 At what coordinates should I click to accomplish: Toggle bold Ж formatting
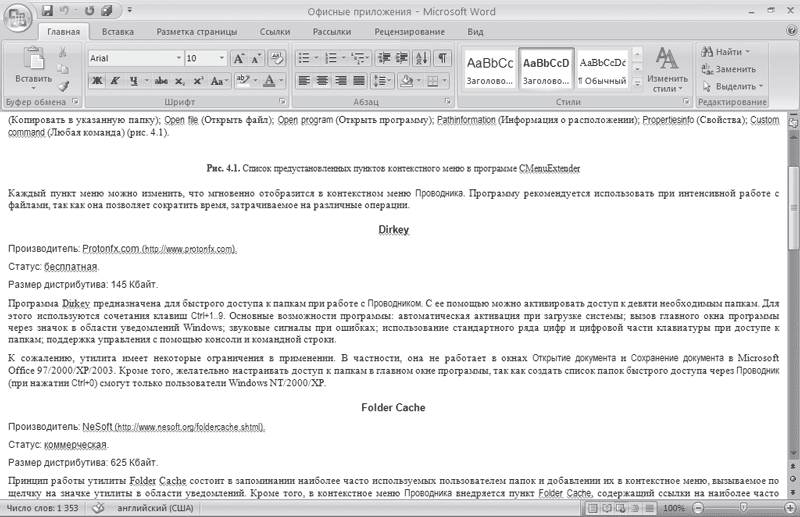pos(97,81)
